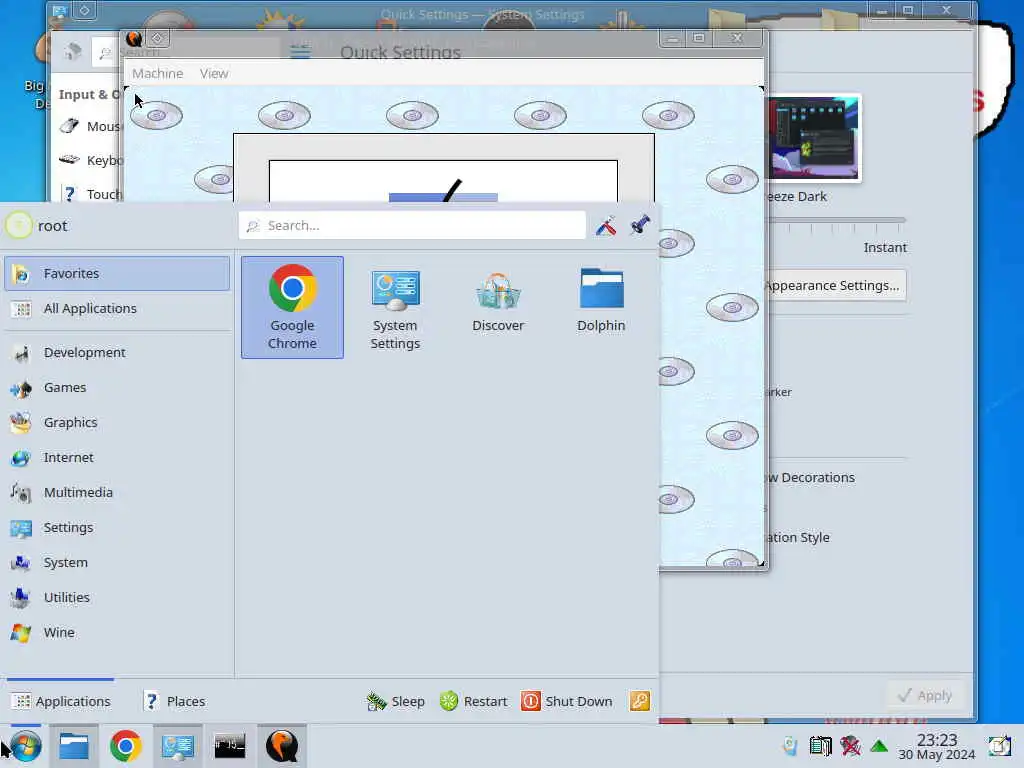Open the Graphics category
Viewport: 1024px width, 768px height.
[117, 423]
